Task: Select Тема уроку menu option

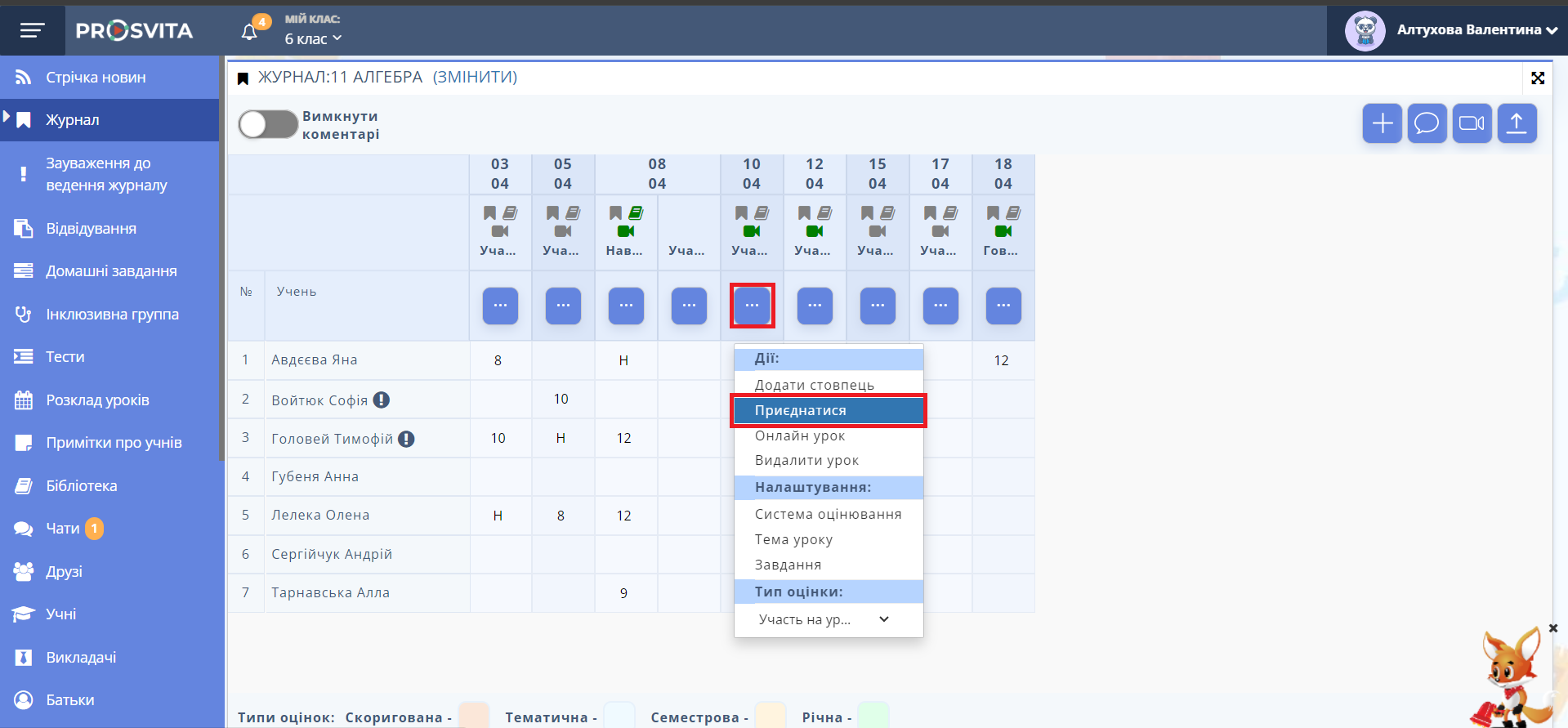Action: coord(793,539)
